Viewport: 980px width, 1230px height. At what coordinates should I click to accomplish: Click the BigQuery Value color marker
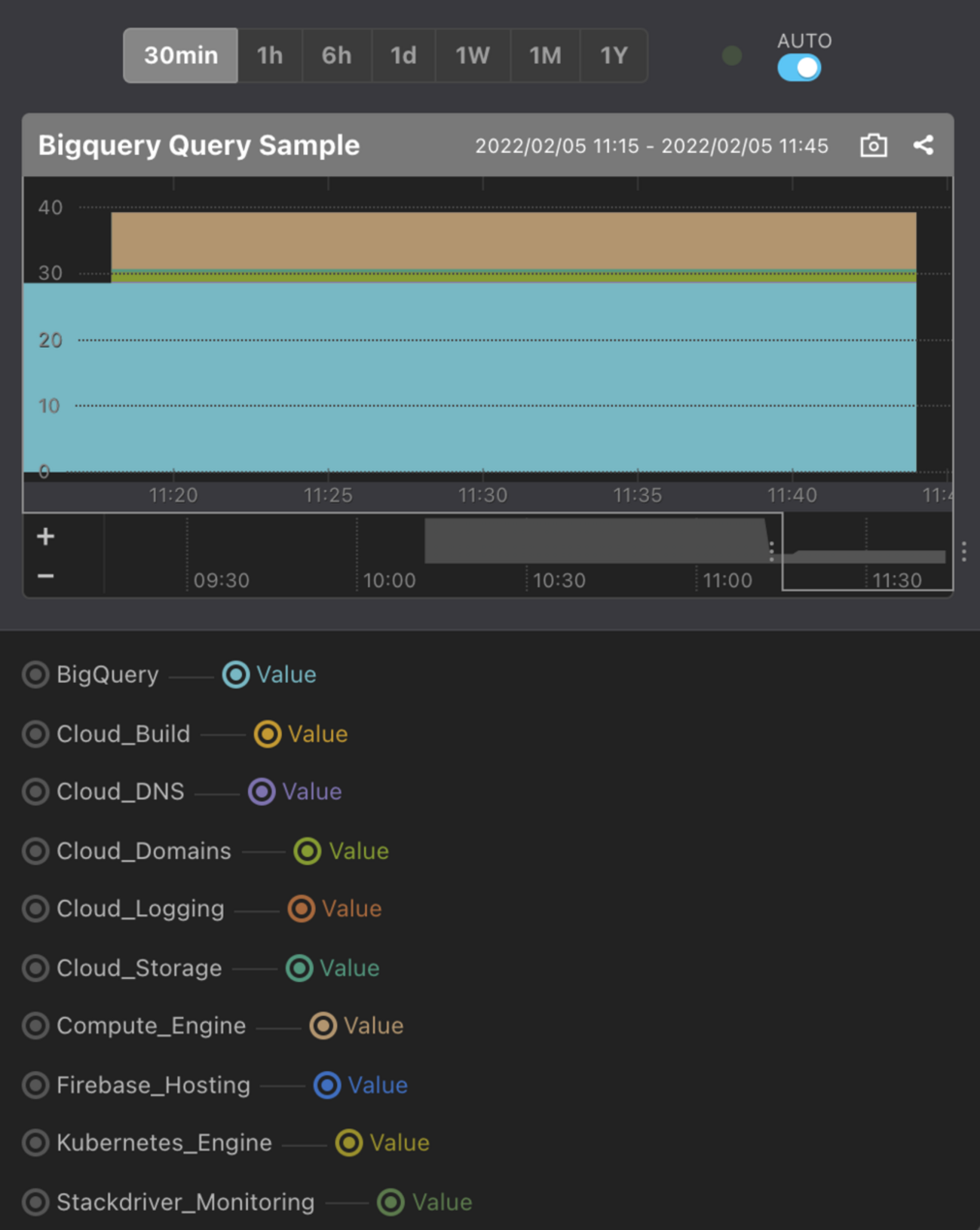coord(236,675)
